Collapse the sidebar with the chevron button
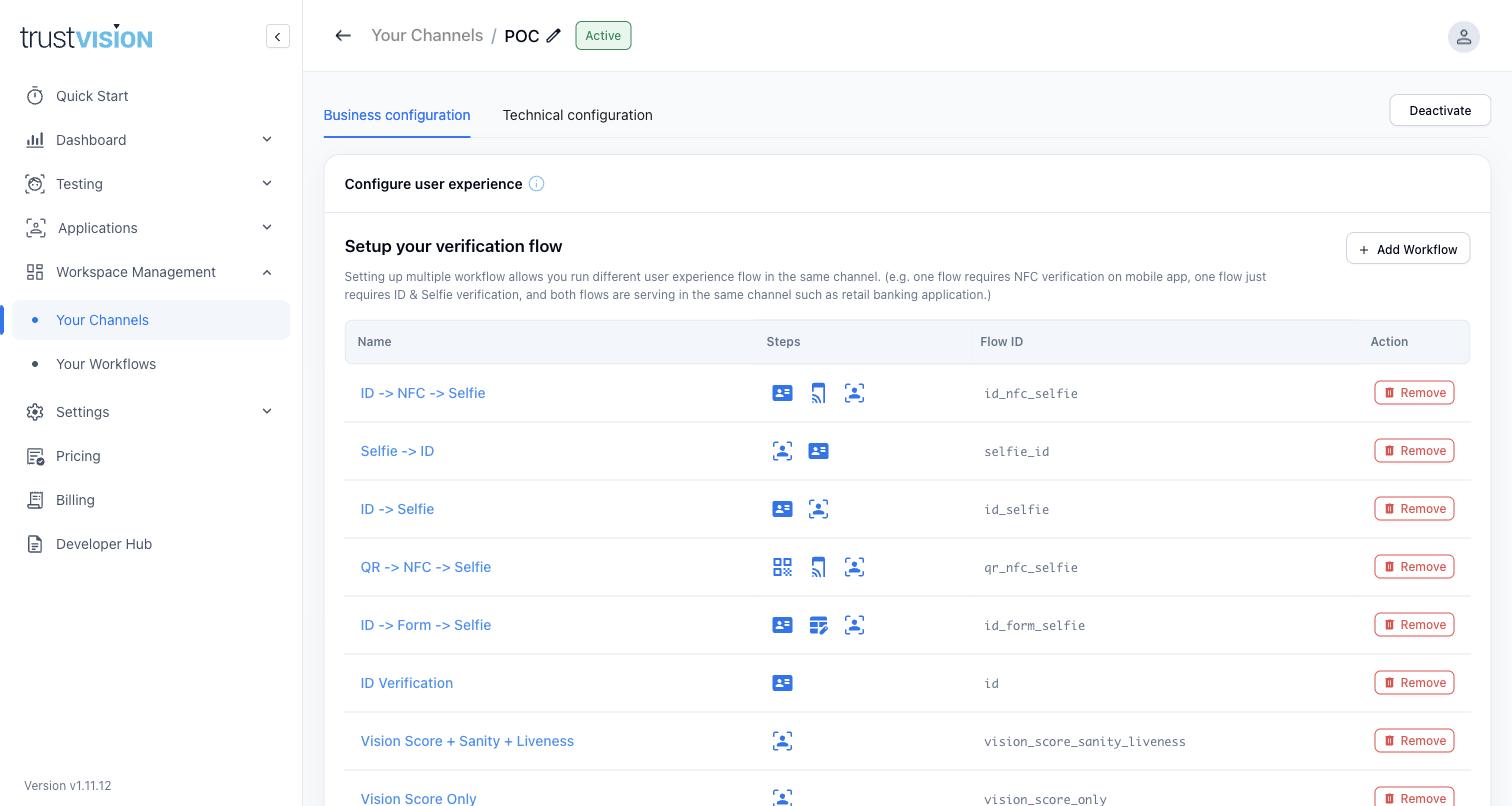1512x806 pixels. click(x=278, y=37)
